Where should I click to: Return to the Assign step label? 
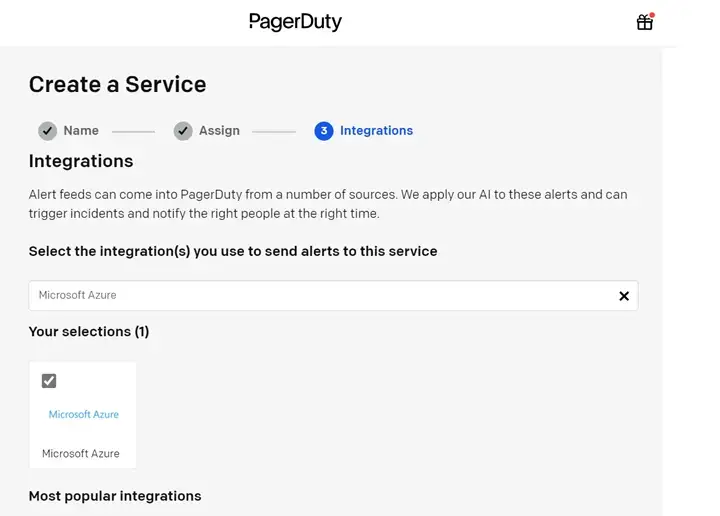pos(219,131)
